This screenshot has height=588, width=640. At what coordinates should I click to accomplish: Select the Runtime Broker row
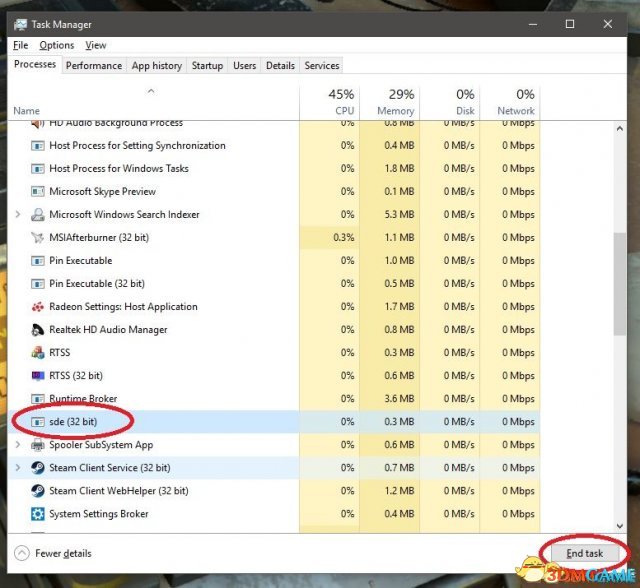pyautogui.click(x=274, y=399)
